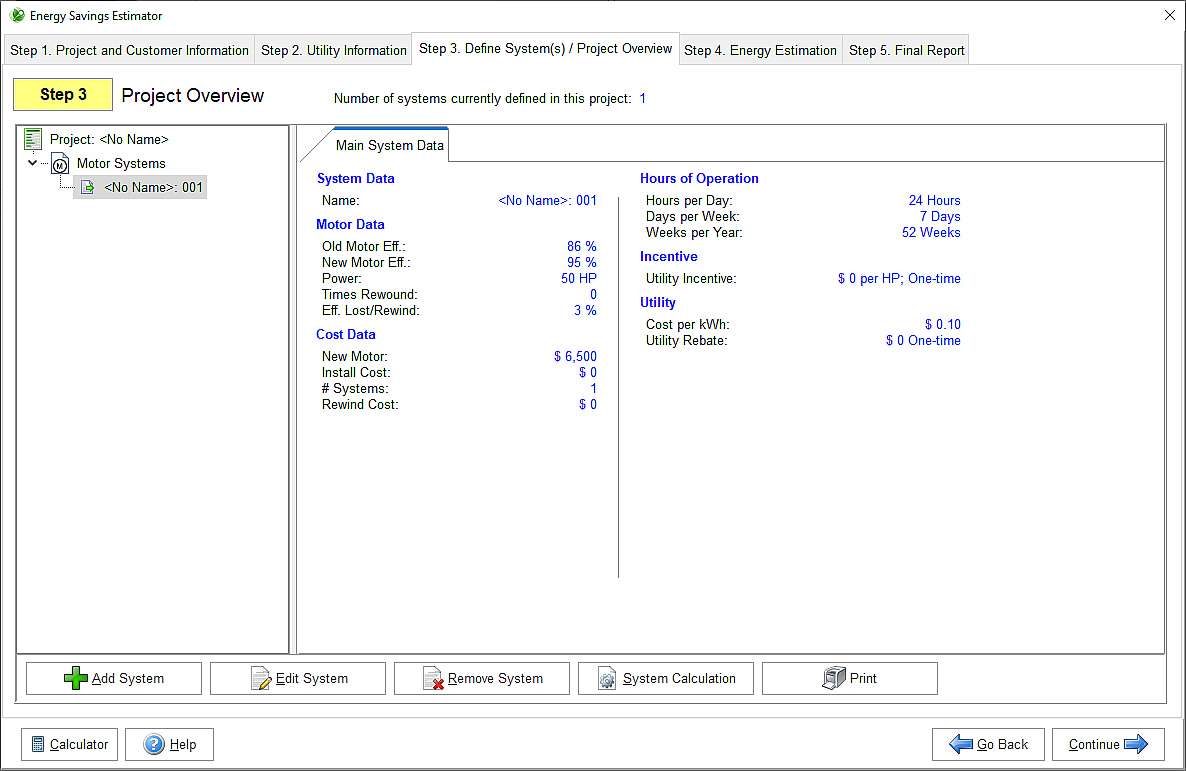Image resolution: width=1186 pixels, height=771 pixels.
Task: Select the <No Name>: 001 system item
Action: tap(153, 187)
